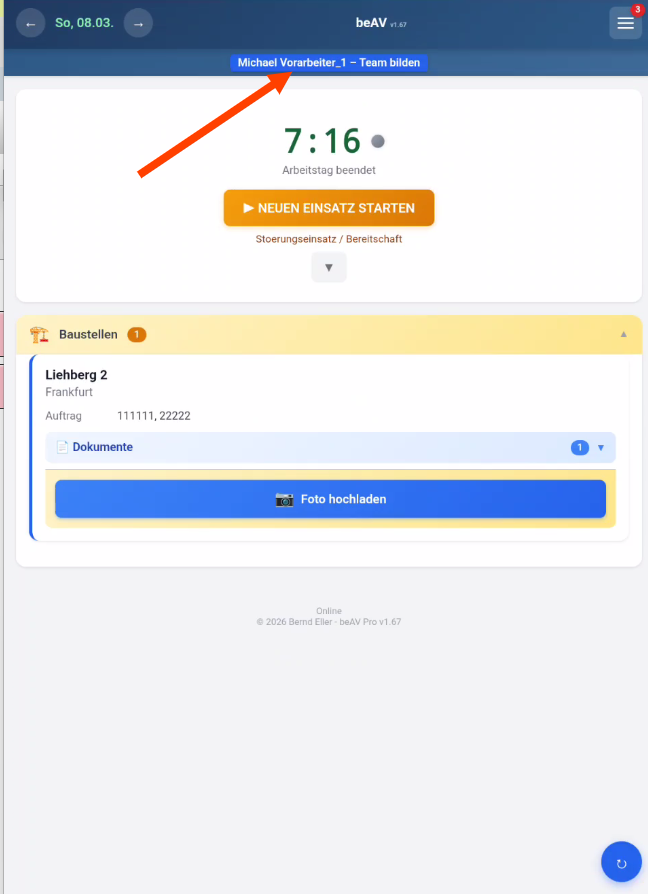Go to the previous day arrow
This screenshot has width=648, height=894.
(x=31, y=23)
